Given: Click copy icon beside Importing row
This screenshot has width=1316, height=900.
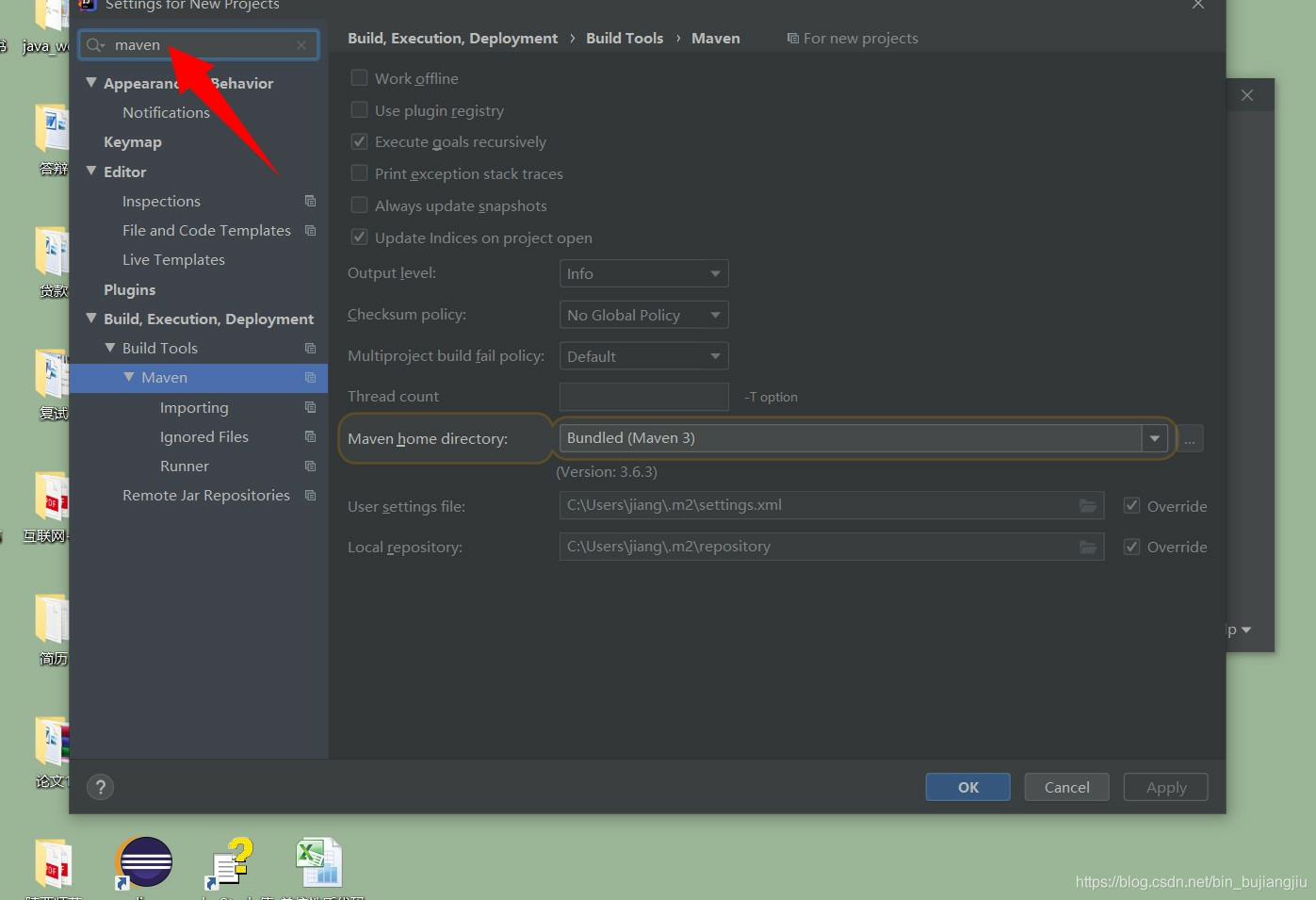Looking at the screenshot, I should (x=310, y=407).
